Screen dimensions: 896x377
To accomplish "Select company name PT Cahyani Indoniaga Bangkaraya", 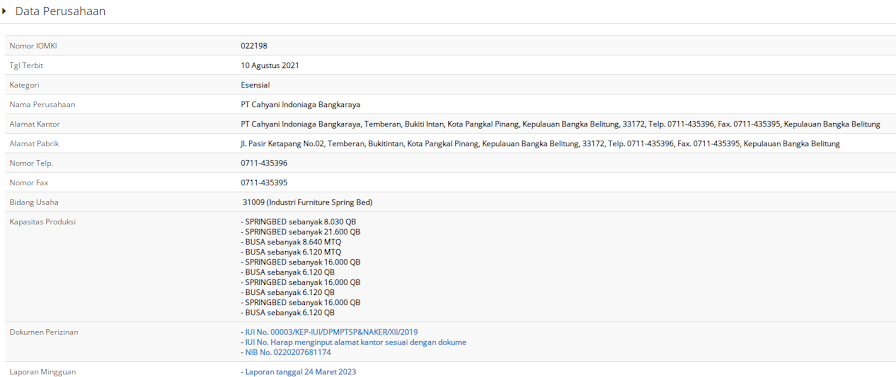I will click(301, 105).
